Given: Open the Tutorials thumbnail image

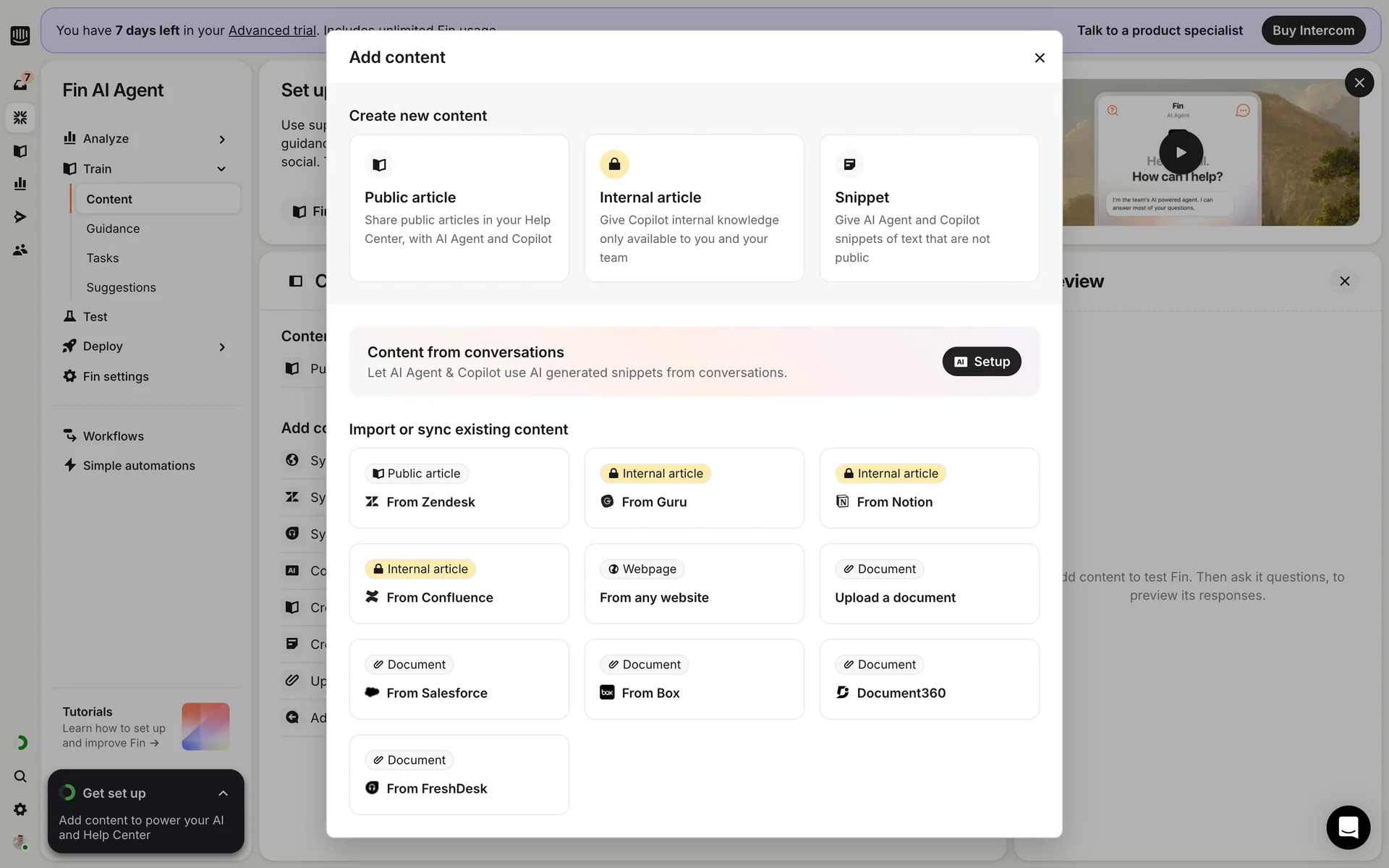Looking at the screenshot, I should [205, 726].
